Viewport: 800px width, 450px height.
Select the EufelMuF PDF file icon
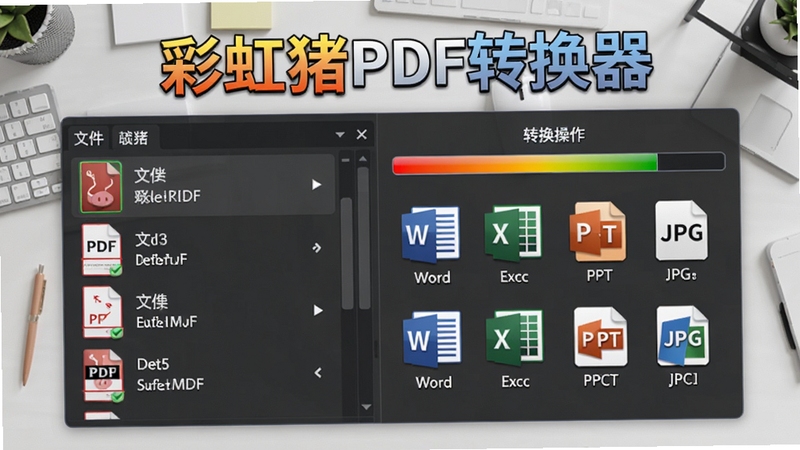103,312
